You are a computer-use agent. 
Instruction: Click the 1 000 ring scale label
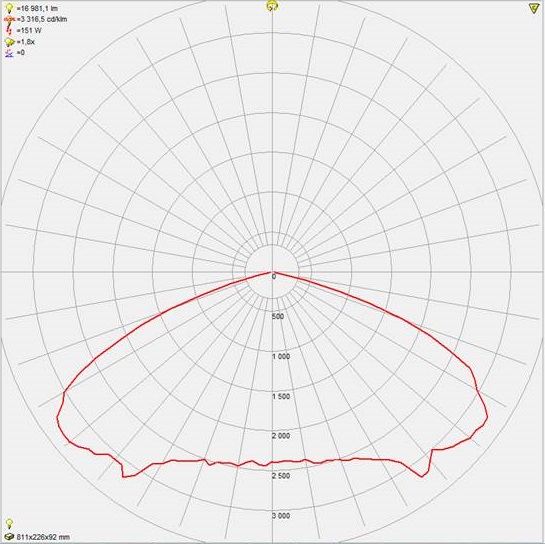tap(281, 356)
